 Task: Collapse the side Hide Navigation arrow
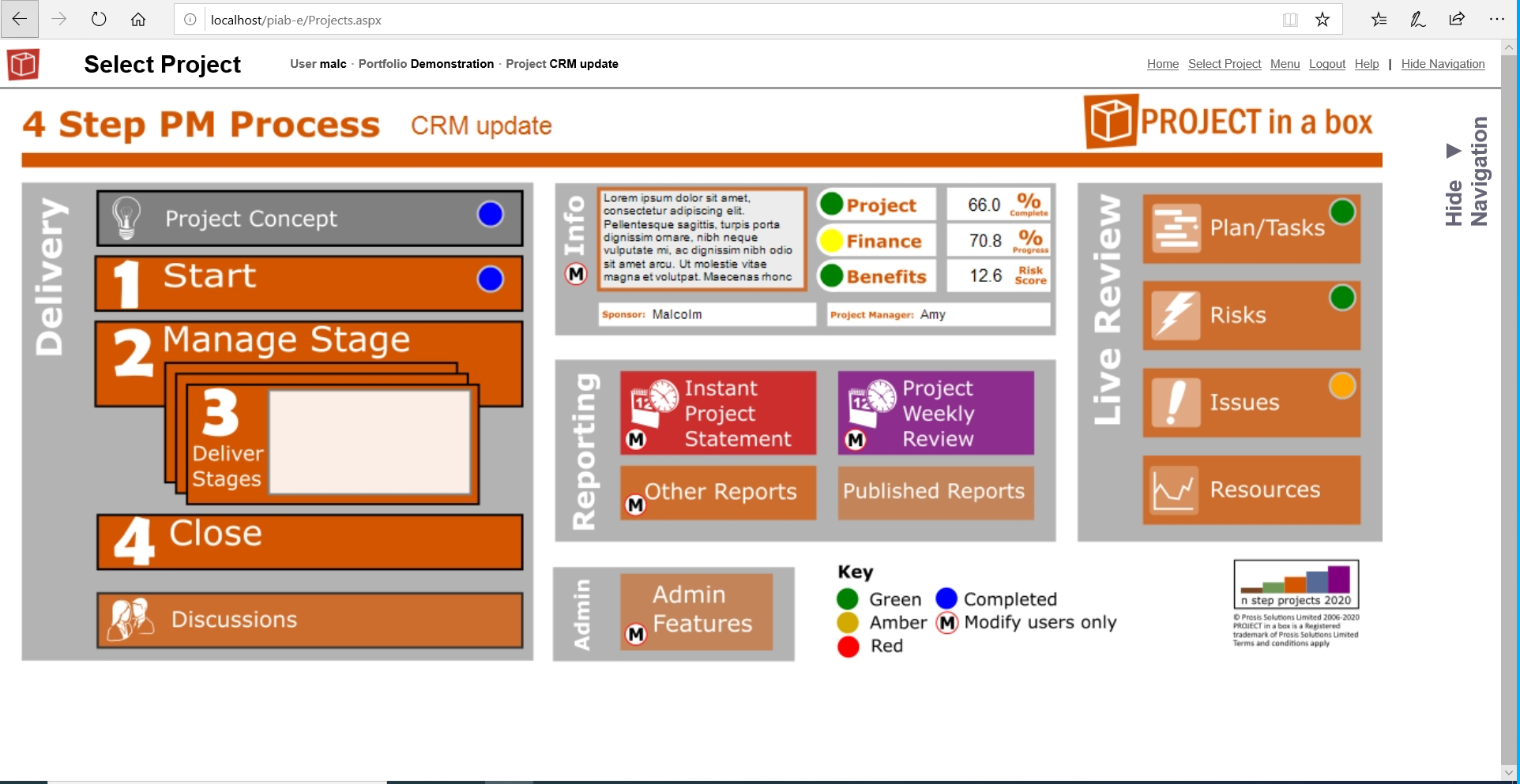click(x=1453, y=151)
